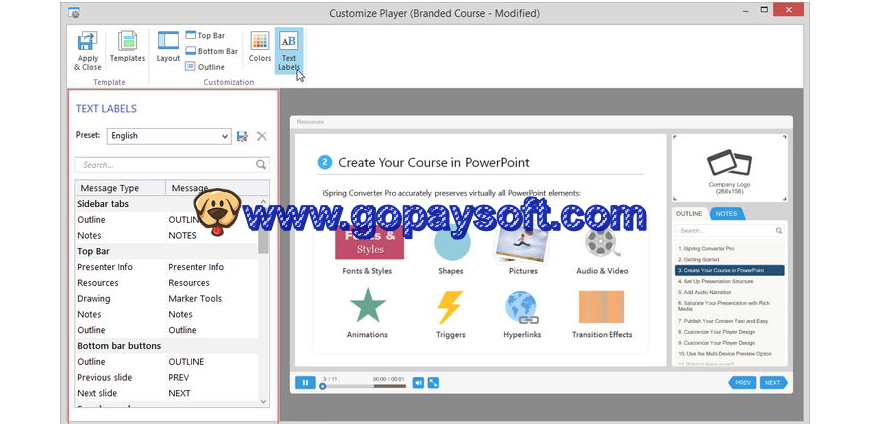Open Outline customization in ribbon
Image resolution: width=889 pixels, height=424 pixels.
tap(205, 66)
